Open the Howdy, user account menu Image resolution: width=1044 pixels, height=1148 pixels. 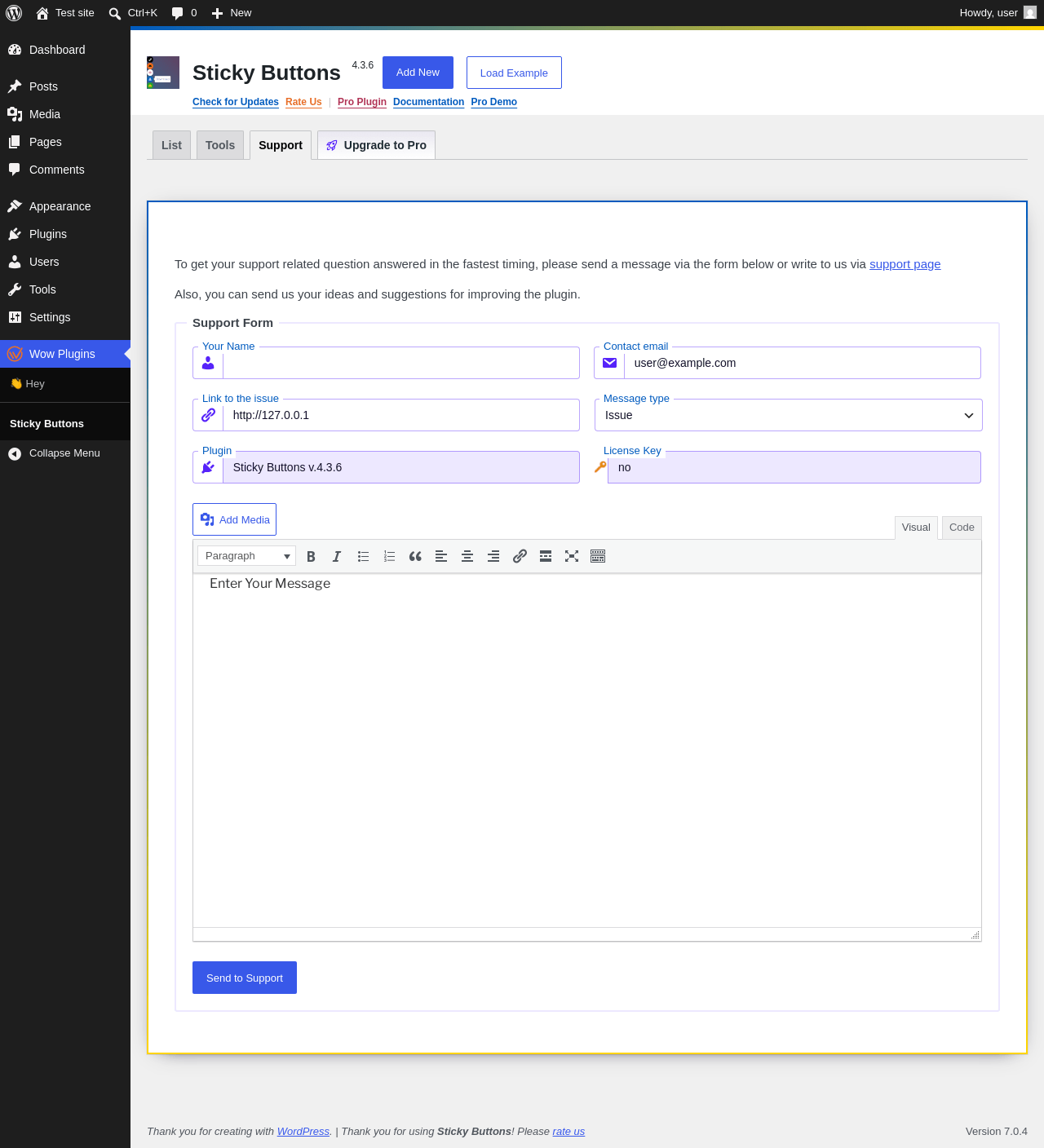pos(998,13)
